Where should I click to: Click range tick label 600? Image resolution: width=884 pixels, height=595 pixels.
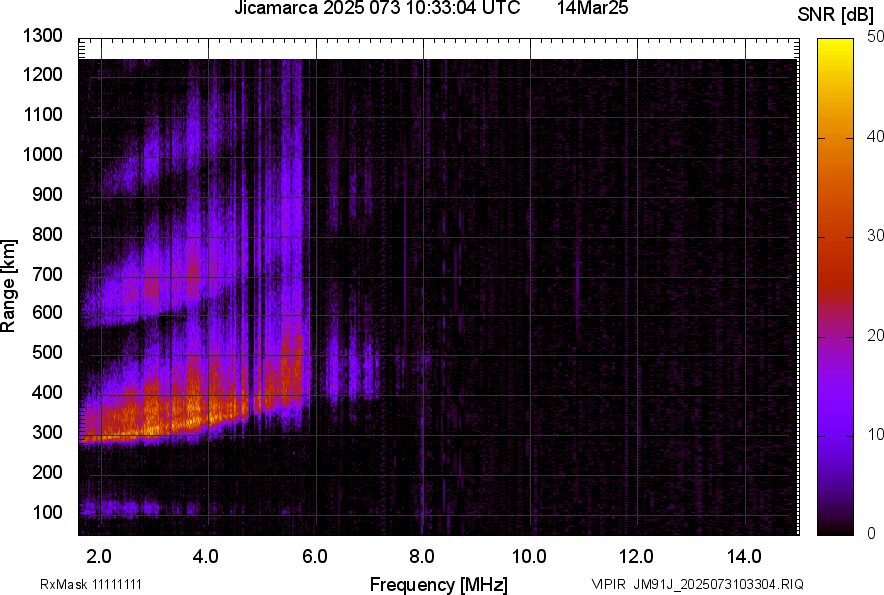click(x=47, y=312)
